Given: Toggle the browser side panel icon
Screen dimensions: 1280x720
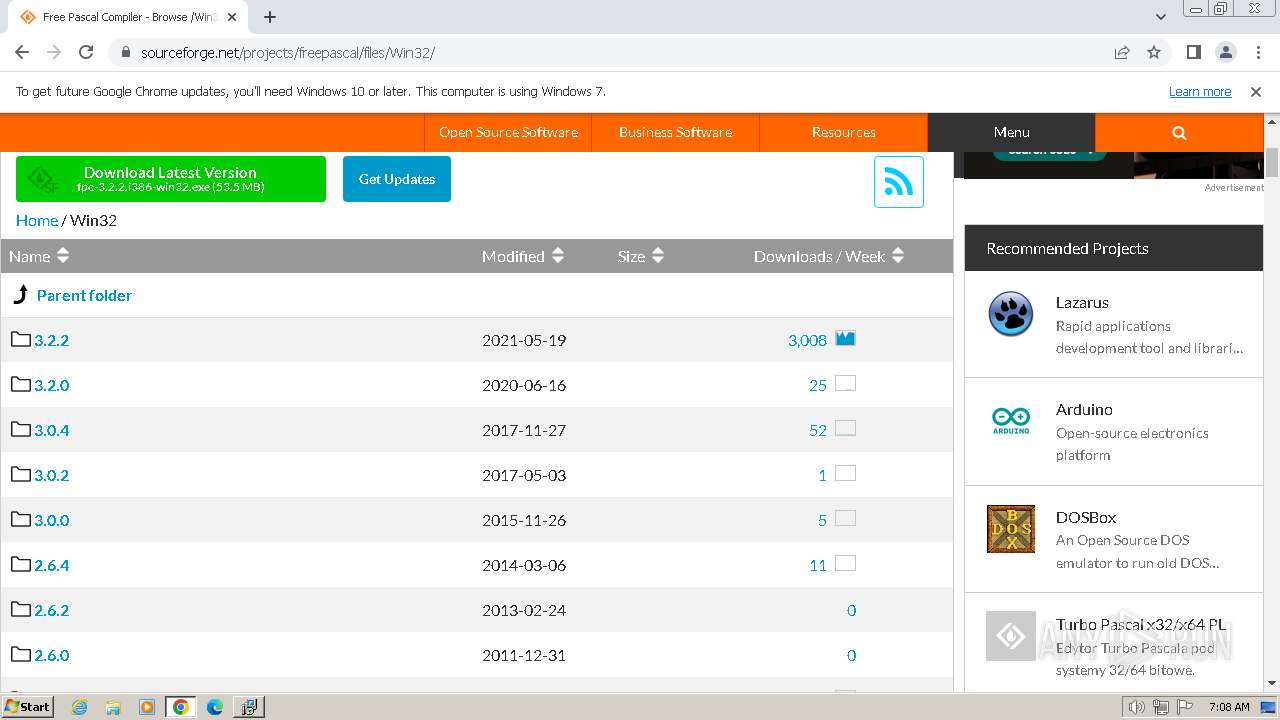Looking at the screenshot, I should pyautogui.click(x=1193, y=52).
